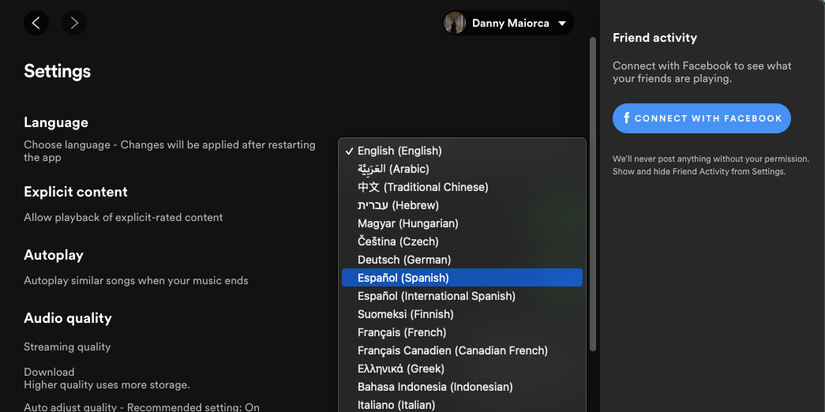This screenshot has height=412, width=825.
Task: Click the Danny Maiorca username
Action: [510, 23]
